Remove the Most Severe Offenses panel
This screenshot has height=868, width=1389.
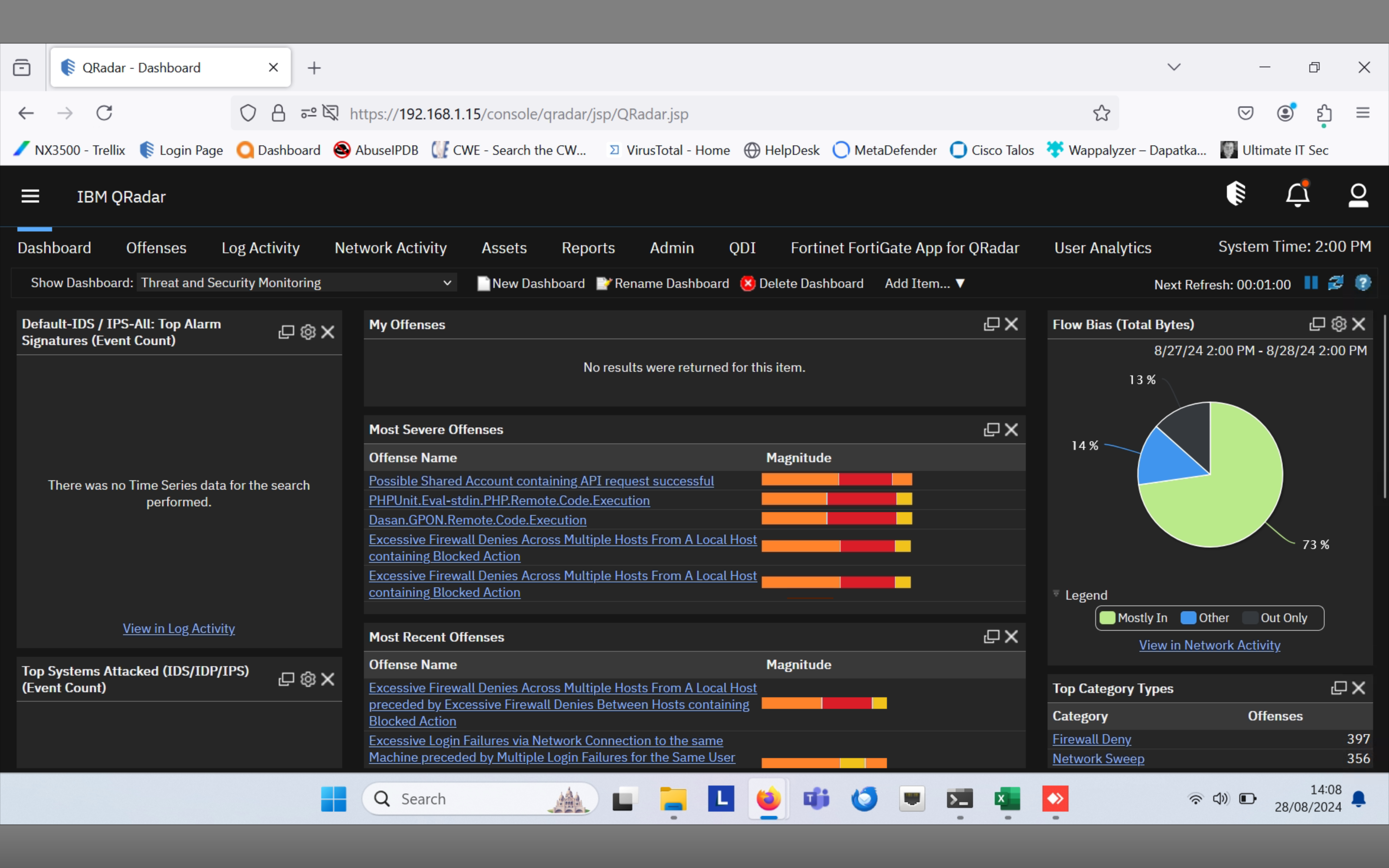click(x=1012, y=429)
